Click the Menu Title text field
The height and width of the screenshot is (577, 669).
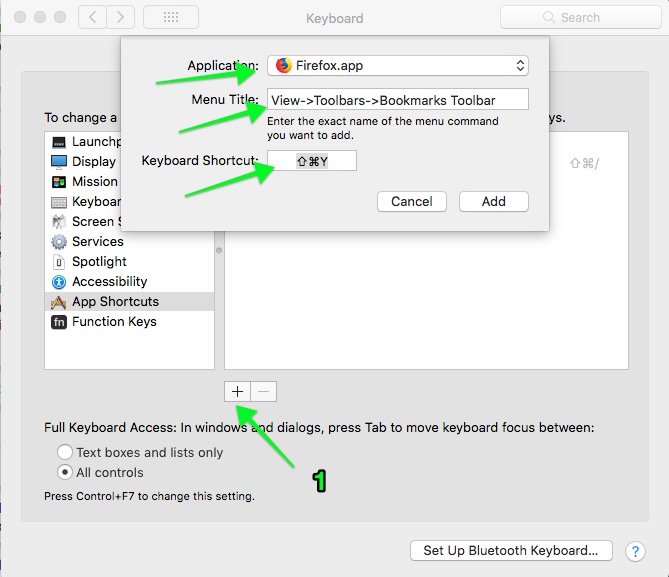[398, 99]
